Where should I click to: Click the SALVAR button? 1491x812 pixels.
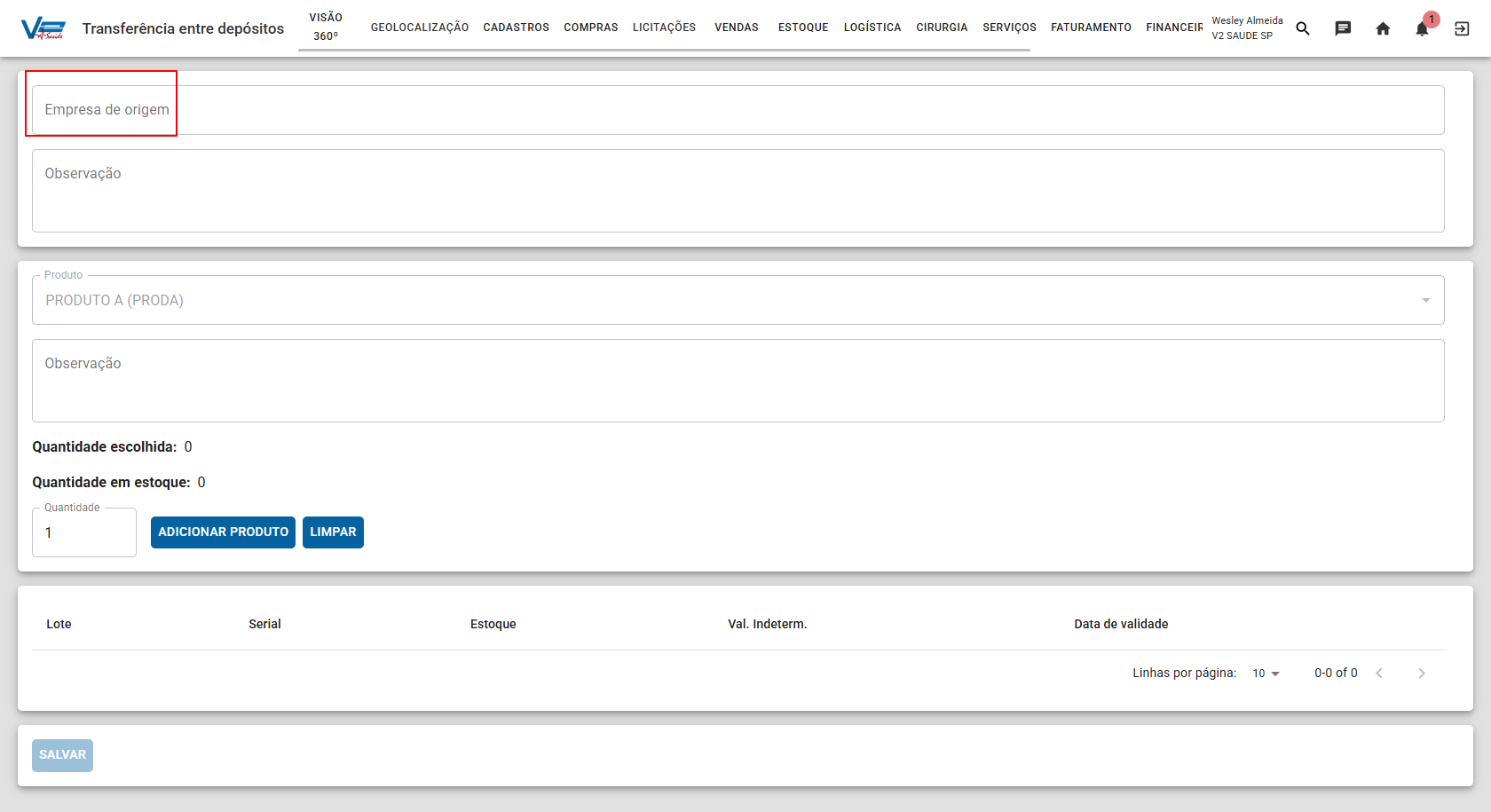pos(62,755)
